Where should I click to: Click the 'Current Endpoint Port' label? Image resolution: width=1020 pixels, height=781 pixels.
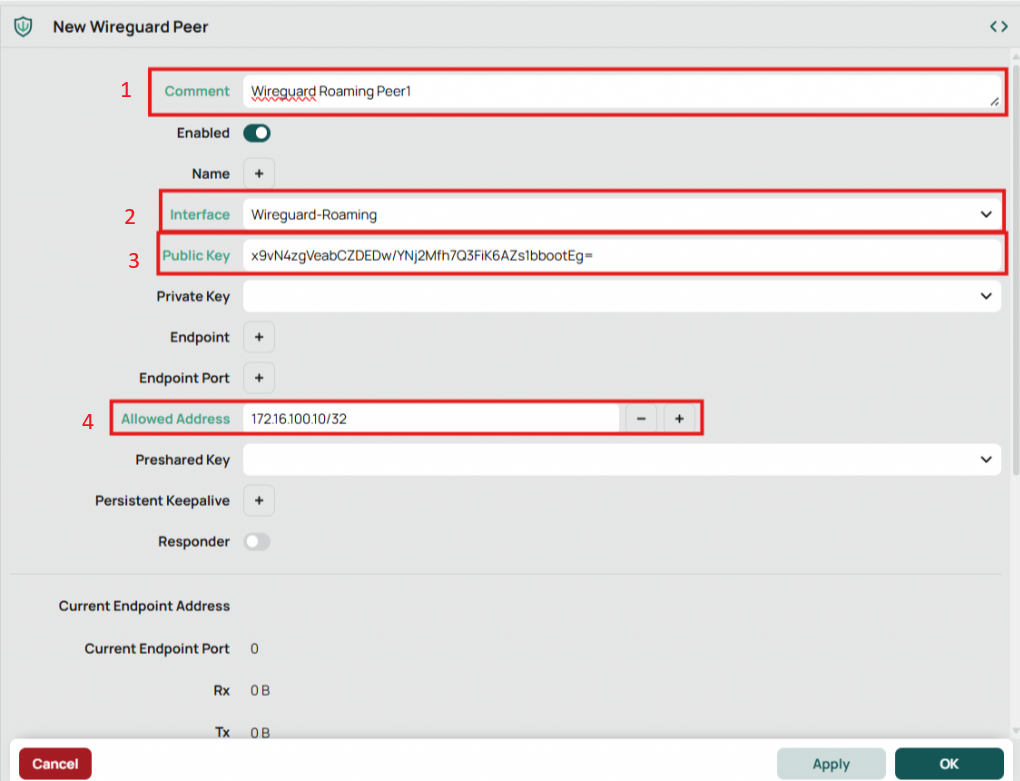pos(157,649)
